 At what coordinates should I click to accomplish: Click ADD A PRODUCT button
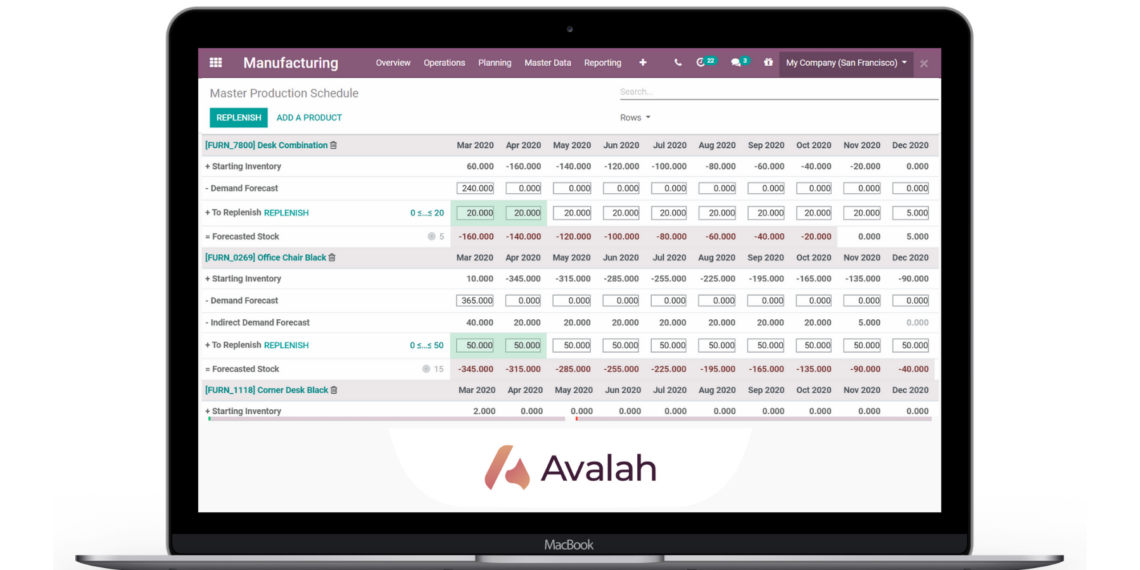309,118
